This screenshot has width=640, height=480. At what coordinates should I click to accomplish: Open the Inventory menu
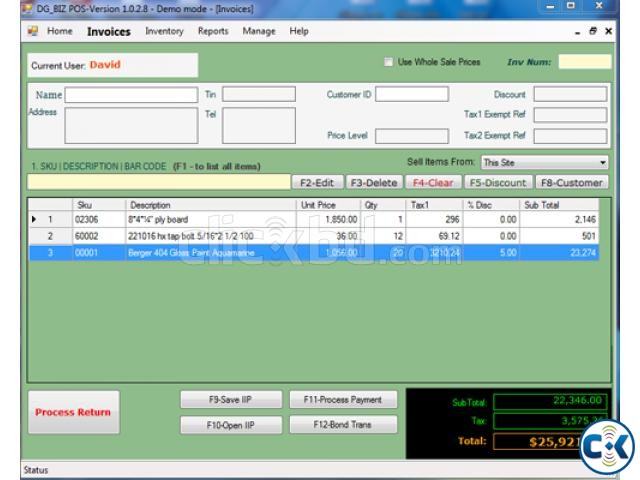tap(164, 31)
